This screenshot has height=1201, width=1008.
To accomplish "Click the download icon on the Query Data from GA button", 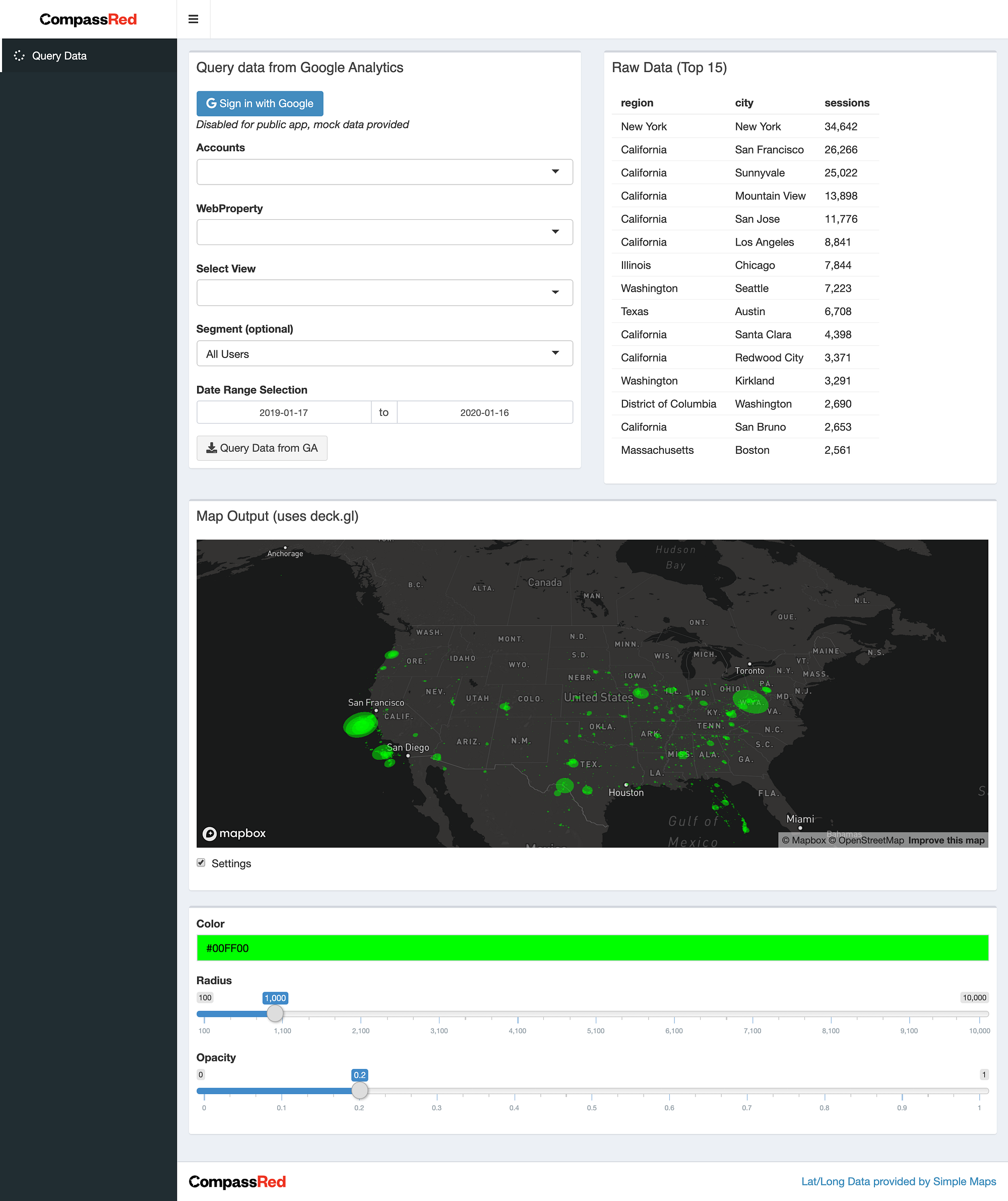I will click(x=212, y=448).
